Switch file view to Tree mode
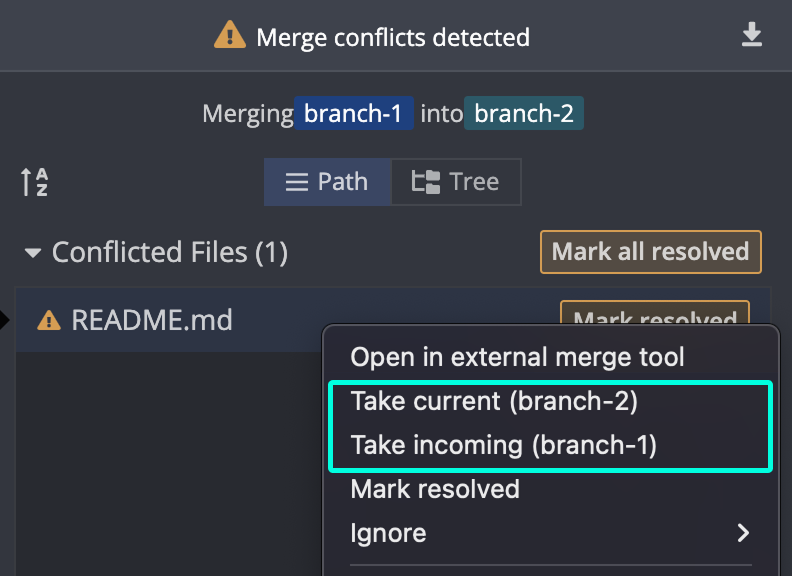 pyautogui.click(x=456, y=182)
